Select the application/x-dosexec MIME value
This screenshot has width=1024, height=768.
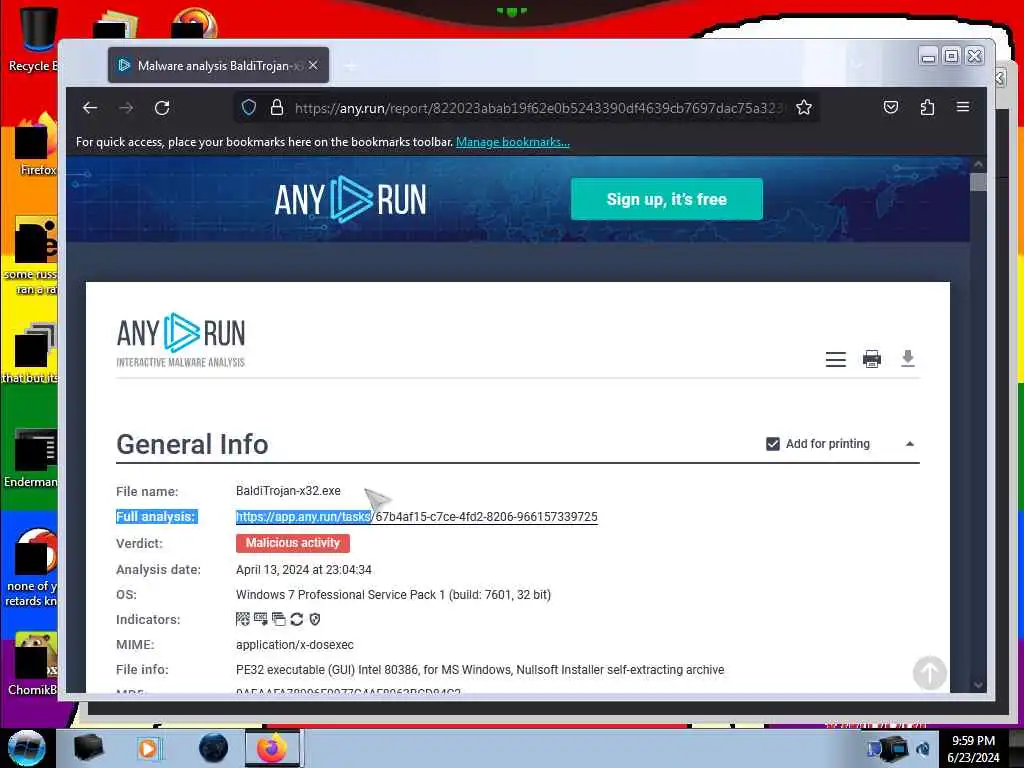[295, 645]
